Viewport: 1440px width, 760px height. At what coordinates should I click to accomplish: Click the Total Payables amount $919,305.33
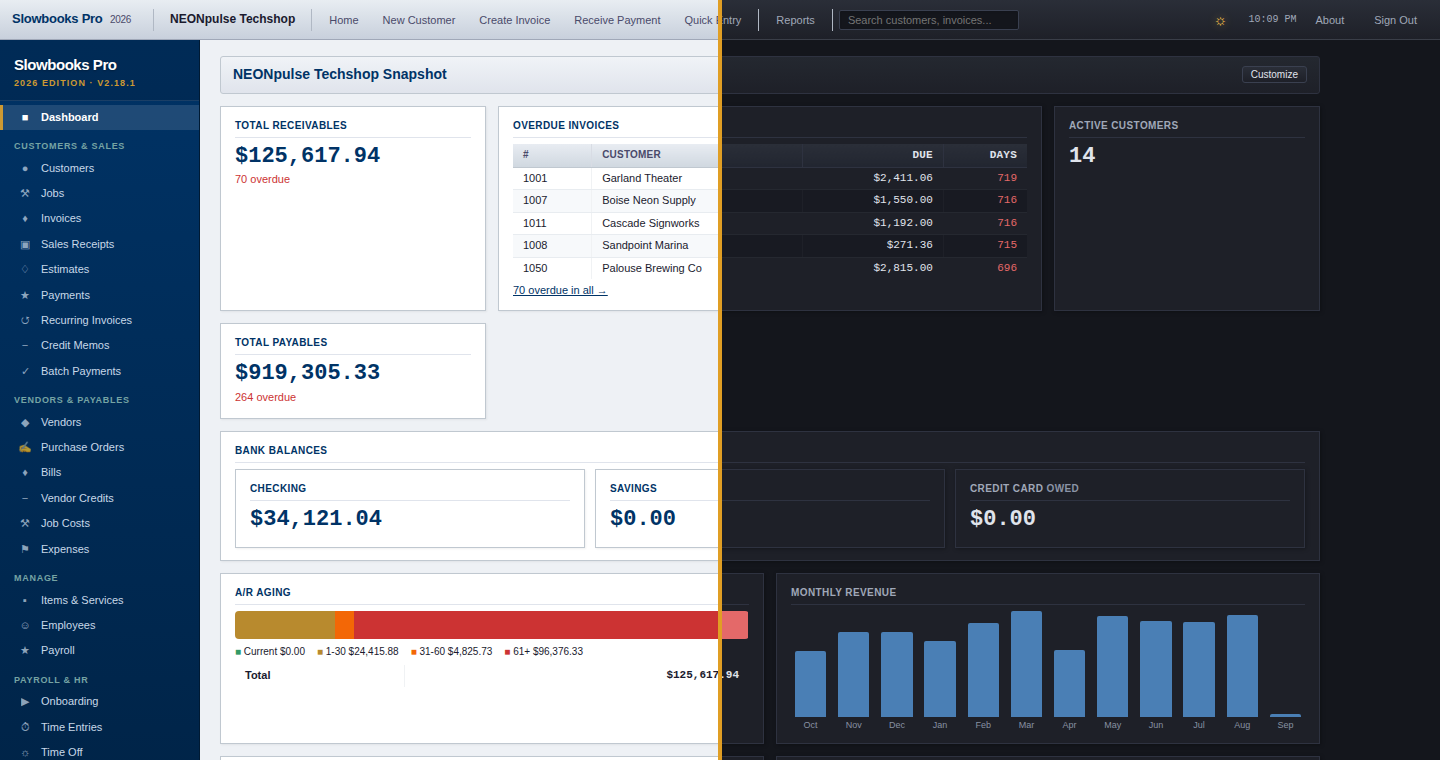tap(308, 372)
